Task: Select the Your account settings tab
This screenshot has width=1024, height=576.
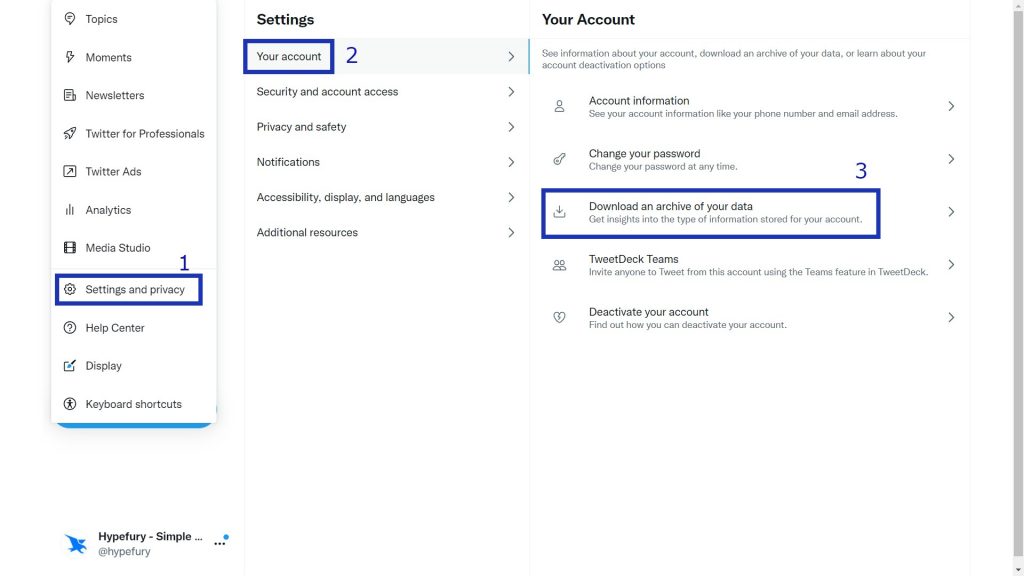Action: (289, 57)
